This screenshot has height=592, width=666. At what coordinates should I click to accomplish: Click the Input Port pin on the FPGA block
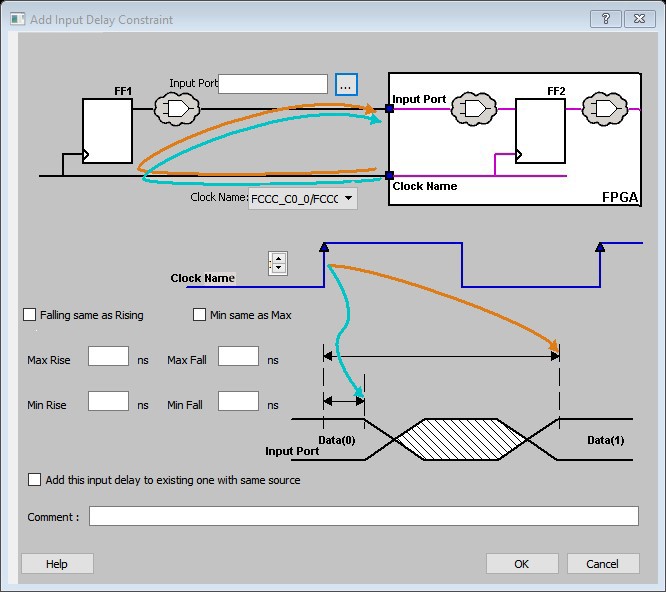click(390, 108)
